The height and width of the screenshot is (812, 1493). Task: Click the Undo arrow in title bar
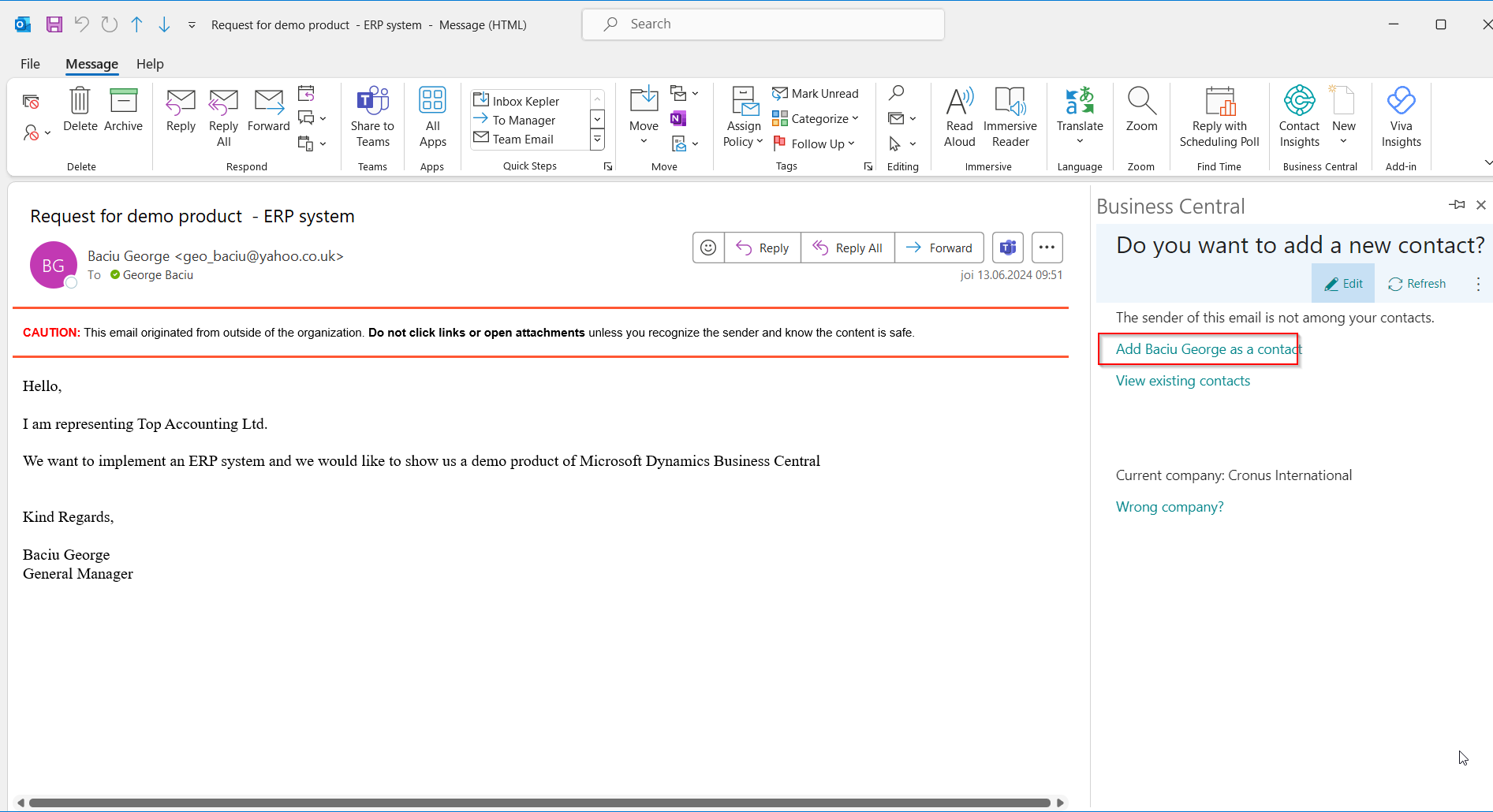tap(81, 24)
